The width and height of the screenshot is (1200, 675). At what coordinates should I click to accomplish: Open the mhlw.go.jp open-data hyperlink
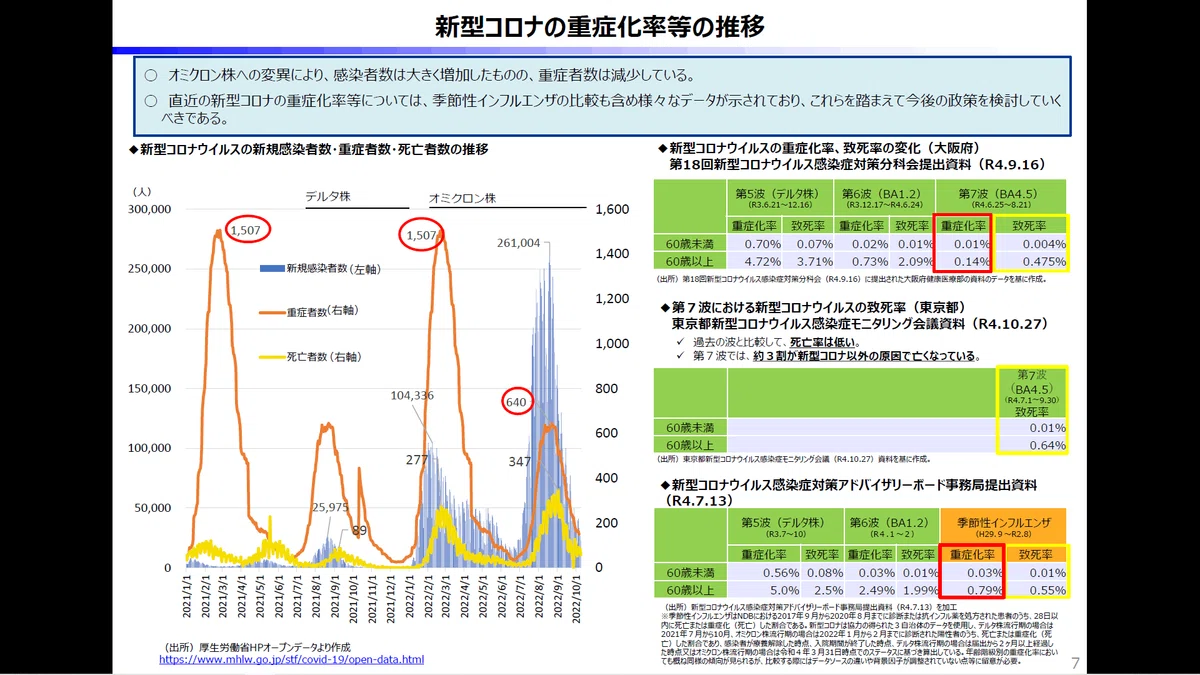click(x=291, y=660)
